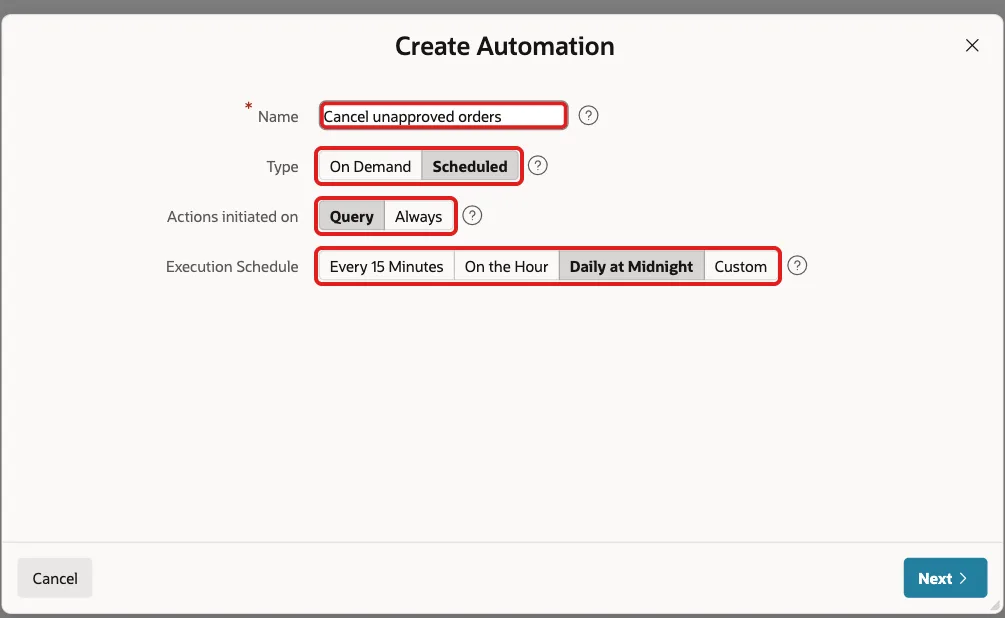The image size is (1005, 618).
Task: Open help for the Name field
Action: (x=588, y=115)
